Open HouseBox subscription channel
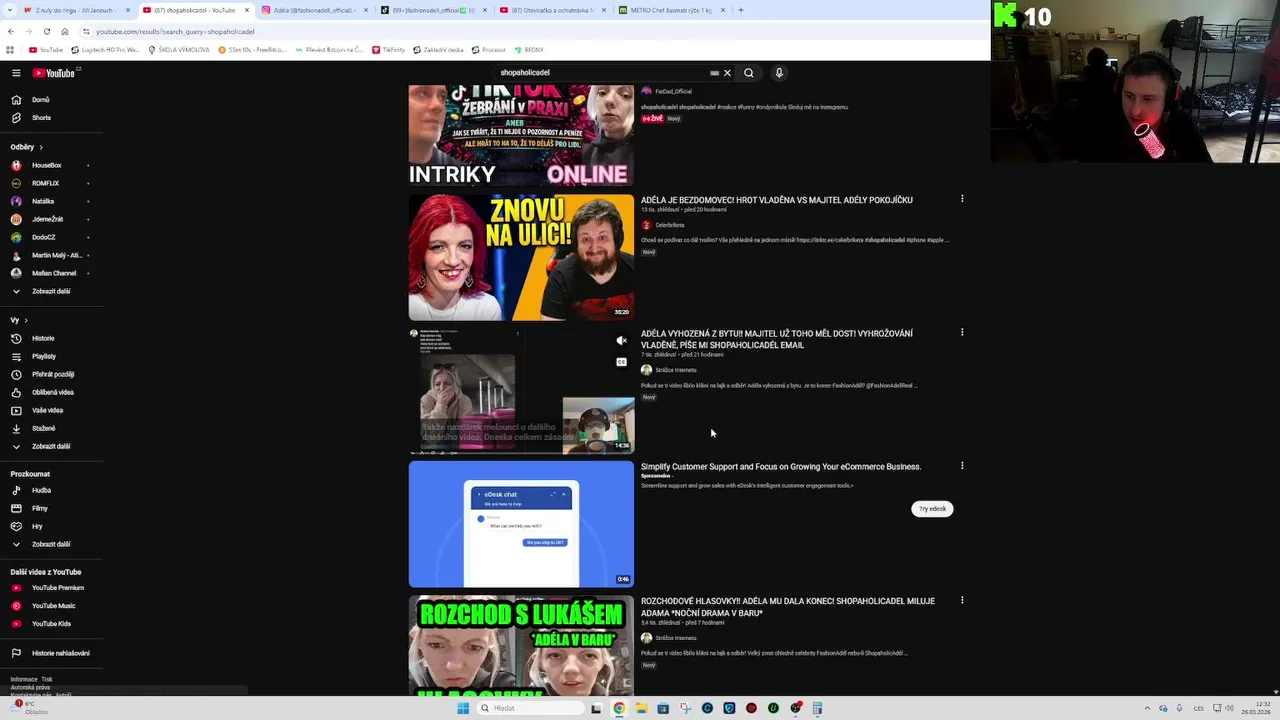The height and width of the screenshot is (720, 1280). coord(46,166)
